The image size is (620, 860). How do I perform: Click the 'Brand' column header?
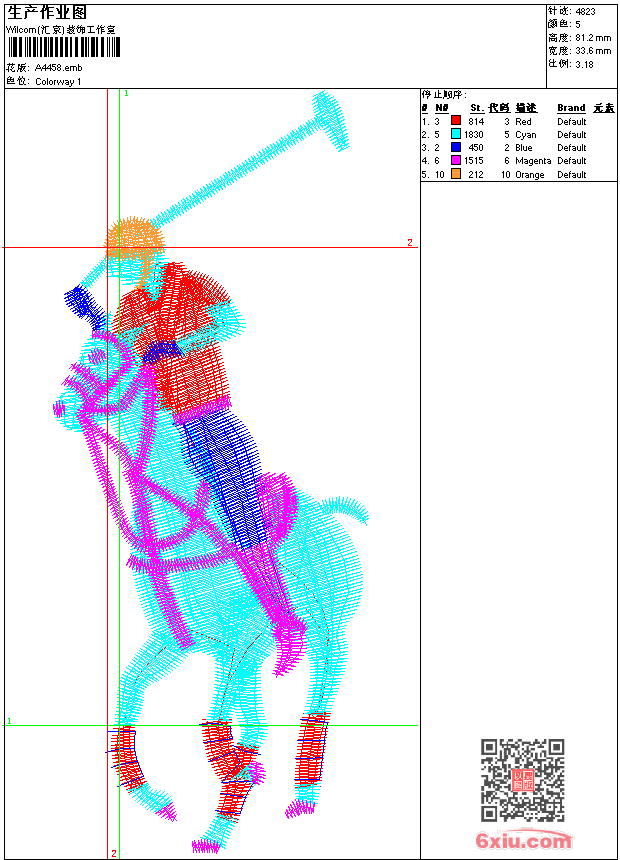click(571, 108)
